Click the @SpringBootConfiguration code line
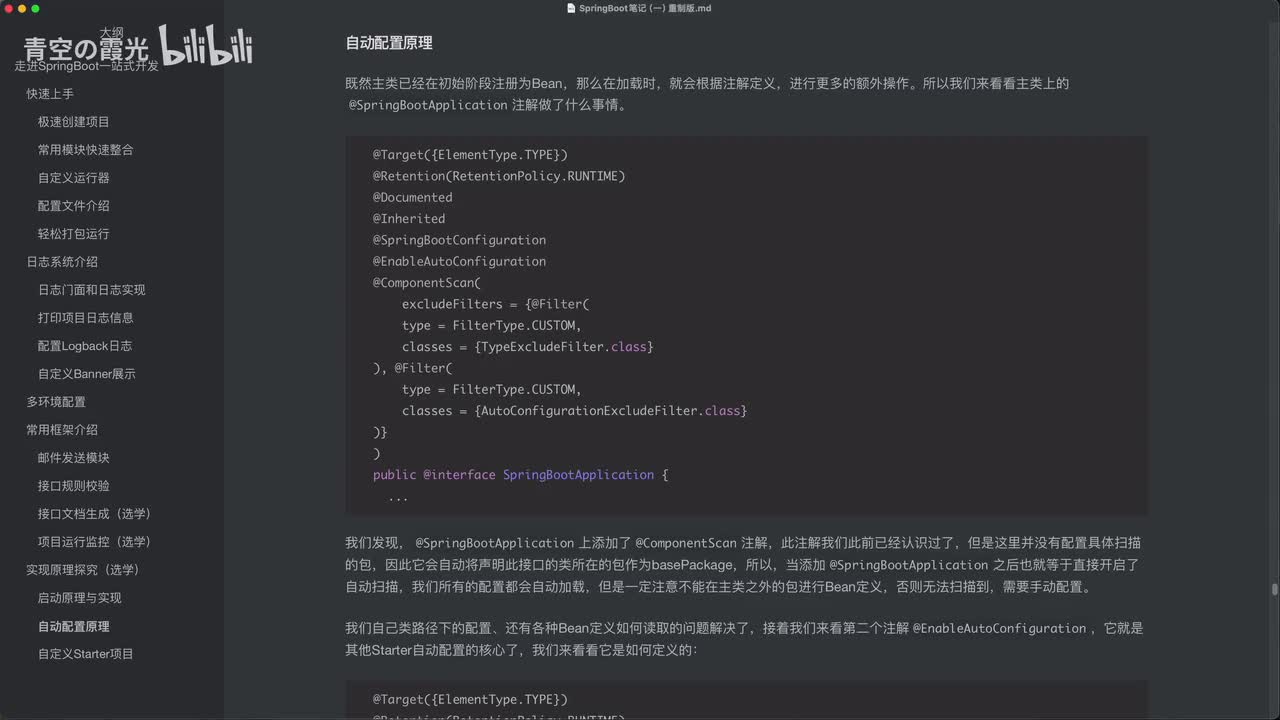The image size is (1280, 720). (460, 240)
